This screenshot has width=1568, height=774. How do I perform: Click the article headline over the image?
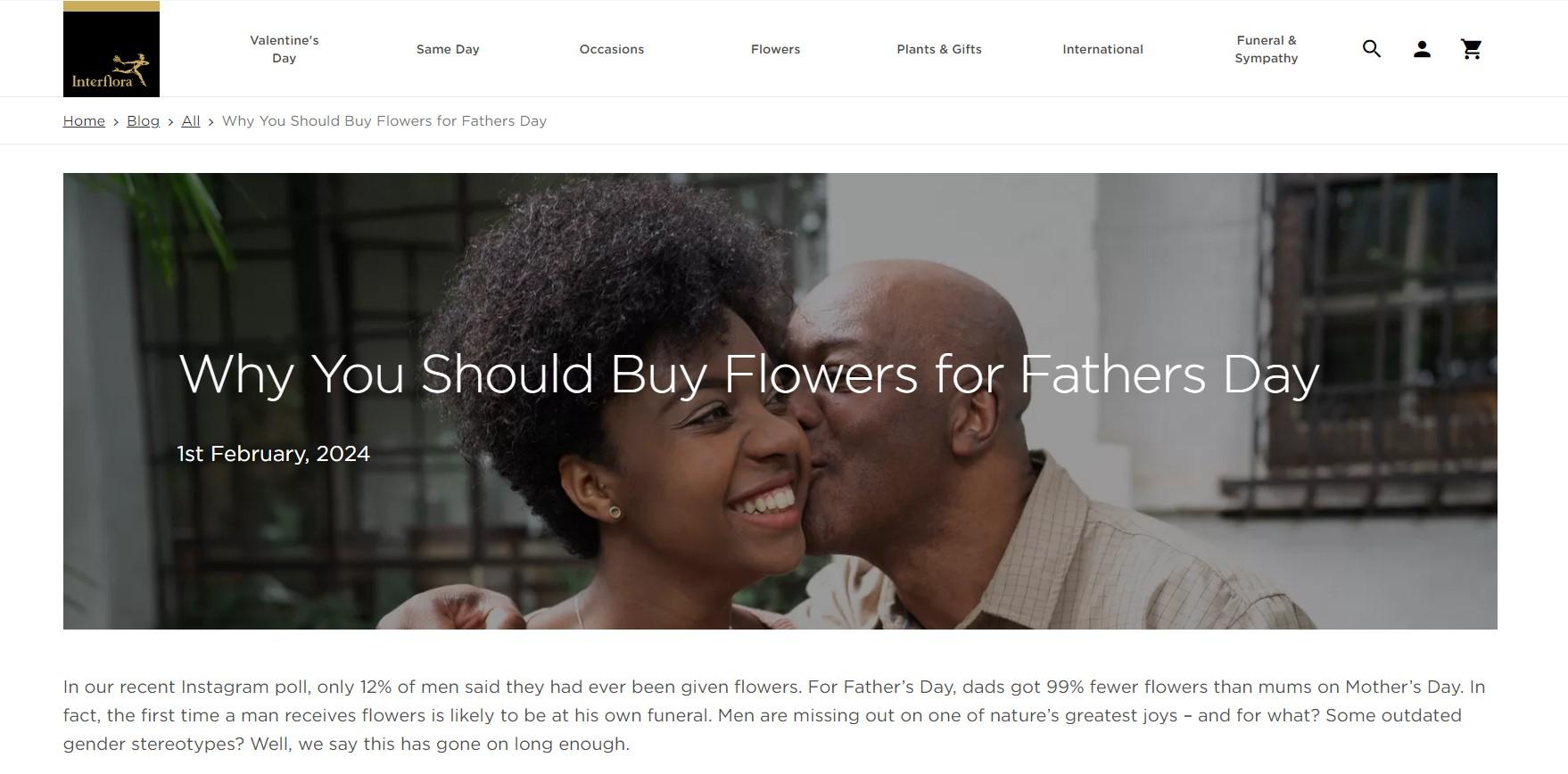tap(749, 374)
